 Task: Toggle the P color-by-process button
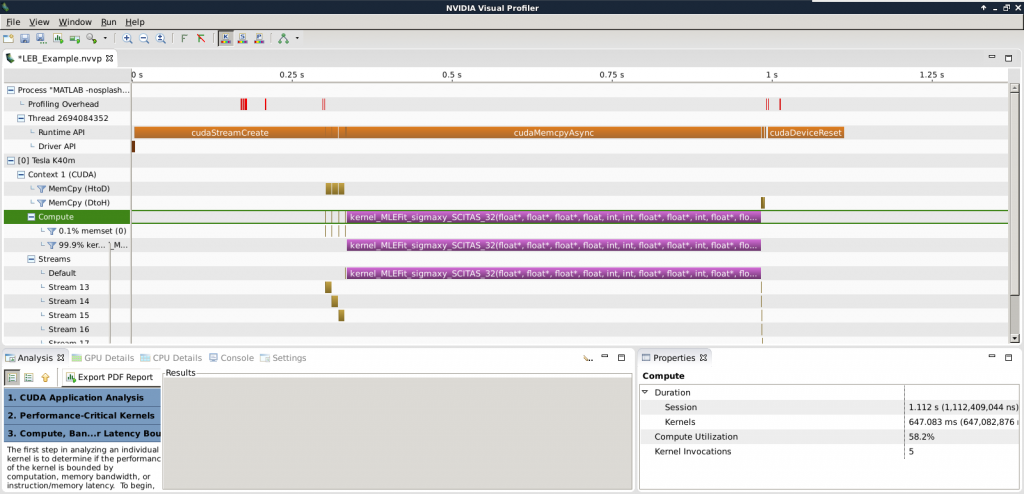click(x=259, y=38)
